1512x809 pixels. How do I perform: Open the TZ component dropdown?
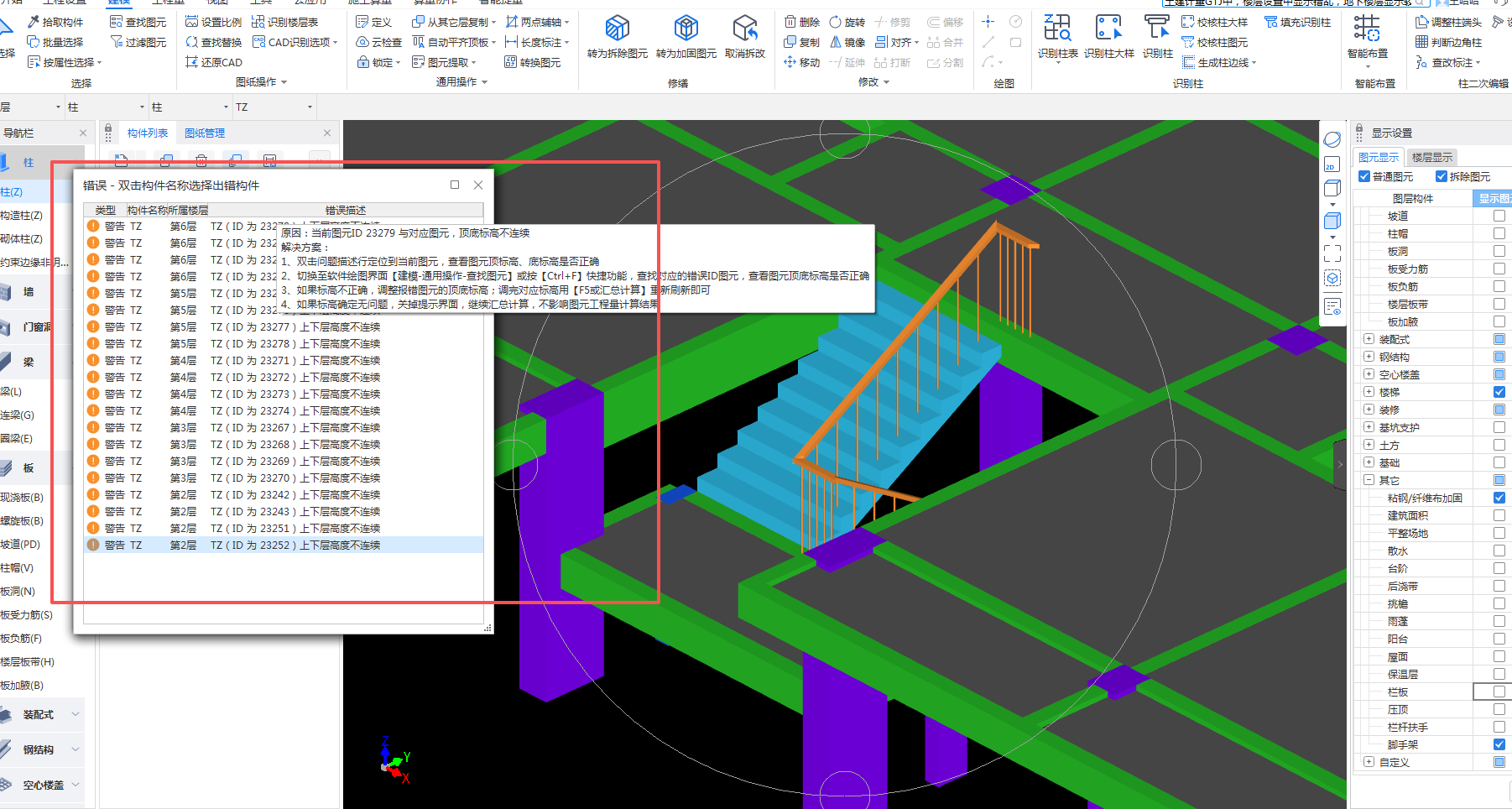(x=310, y=107)
